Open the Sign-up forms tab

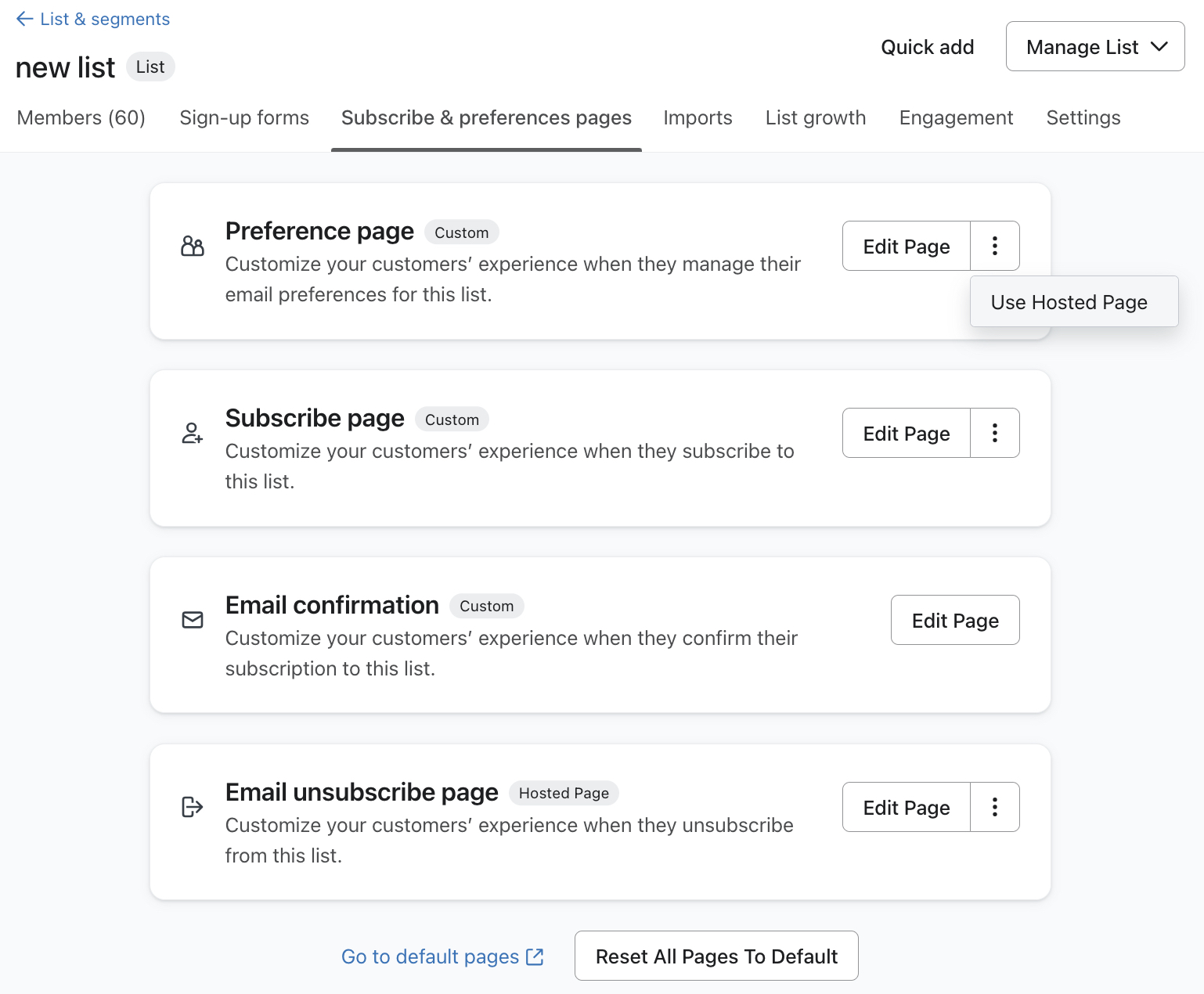click(243, 117)
